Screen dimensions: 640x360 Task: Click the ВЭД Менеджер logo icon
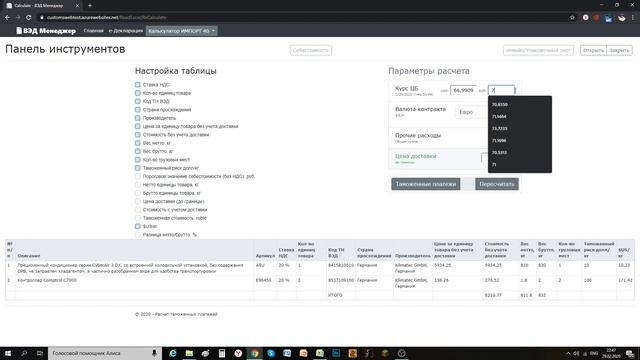pyautogui.click(x=19, y=31)
